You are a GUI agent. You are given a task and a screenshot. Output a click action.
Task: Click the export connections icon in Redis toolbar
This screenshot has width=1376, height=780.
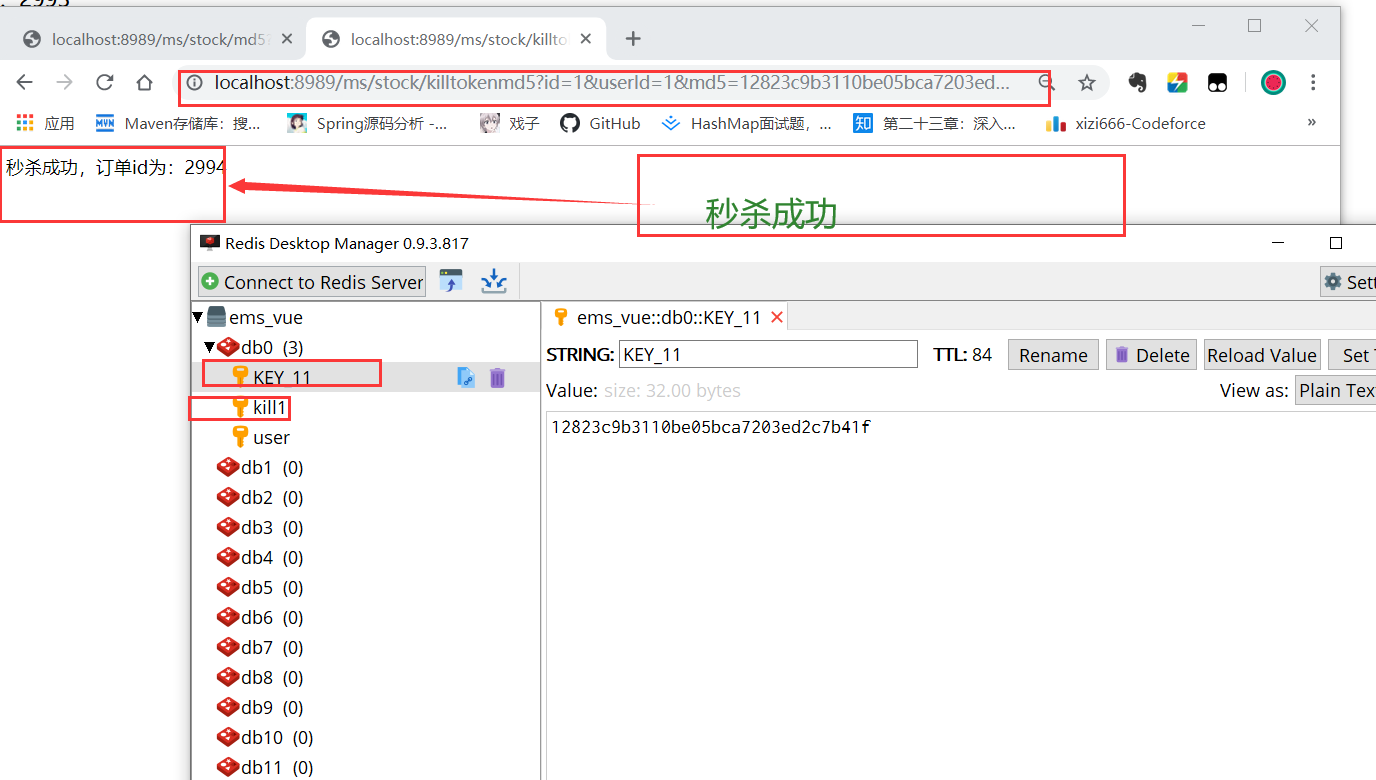pos(494,281)
